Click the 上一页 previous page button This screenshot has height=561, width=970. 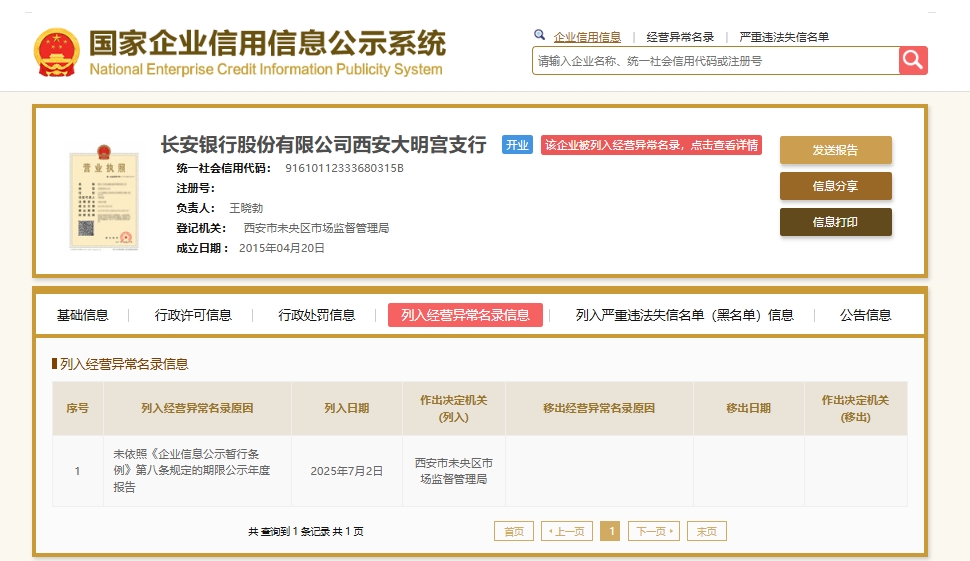click(567, 531)
